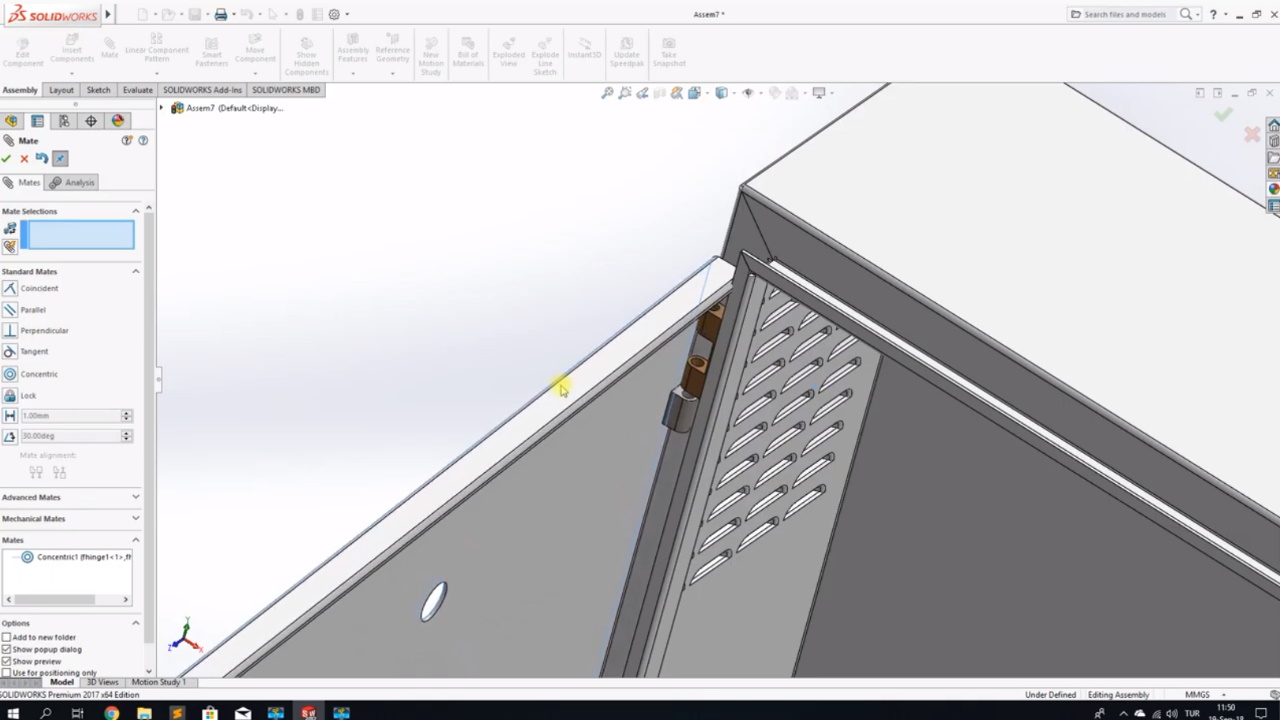Screen dimensions: 1280x720
Task: Click Zoom to Fit in view toolbar
Action: (x=607, y=93)
